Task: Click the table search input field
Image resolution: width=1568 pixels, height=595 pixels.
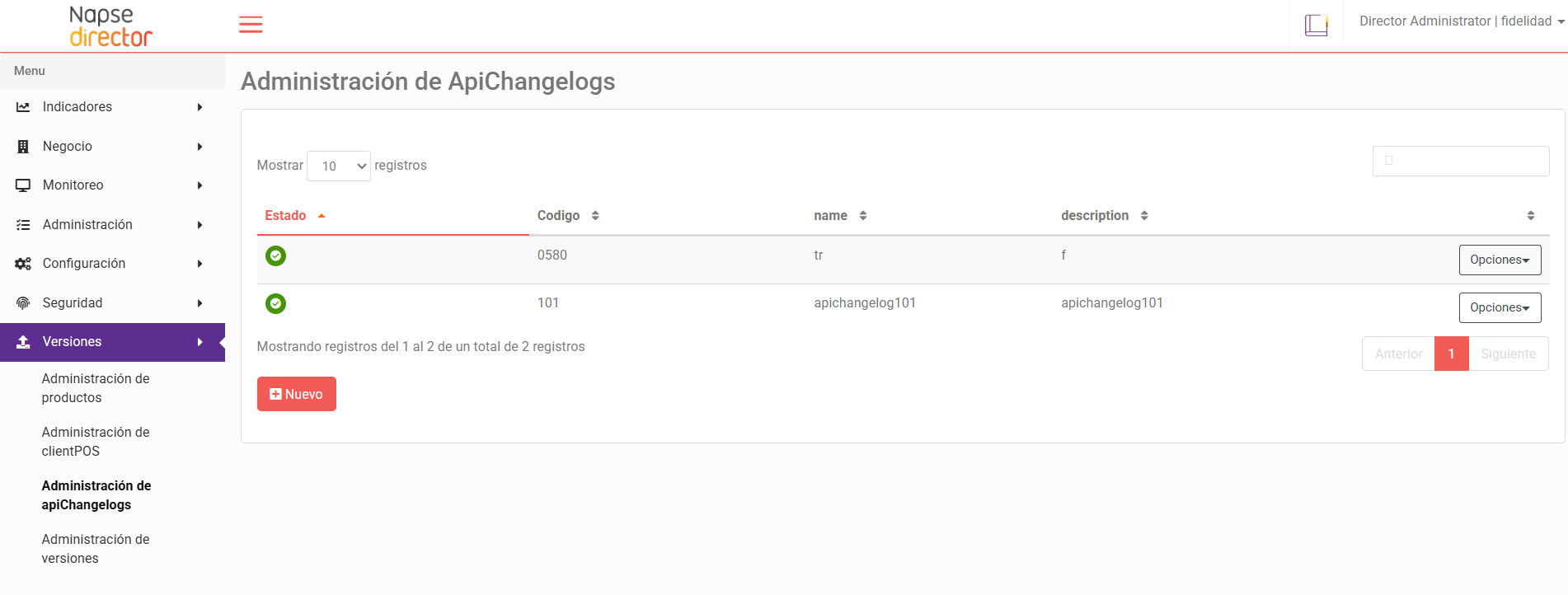Action: (1461, 162)
